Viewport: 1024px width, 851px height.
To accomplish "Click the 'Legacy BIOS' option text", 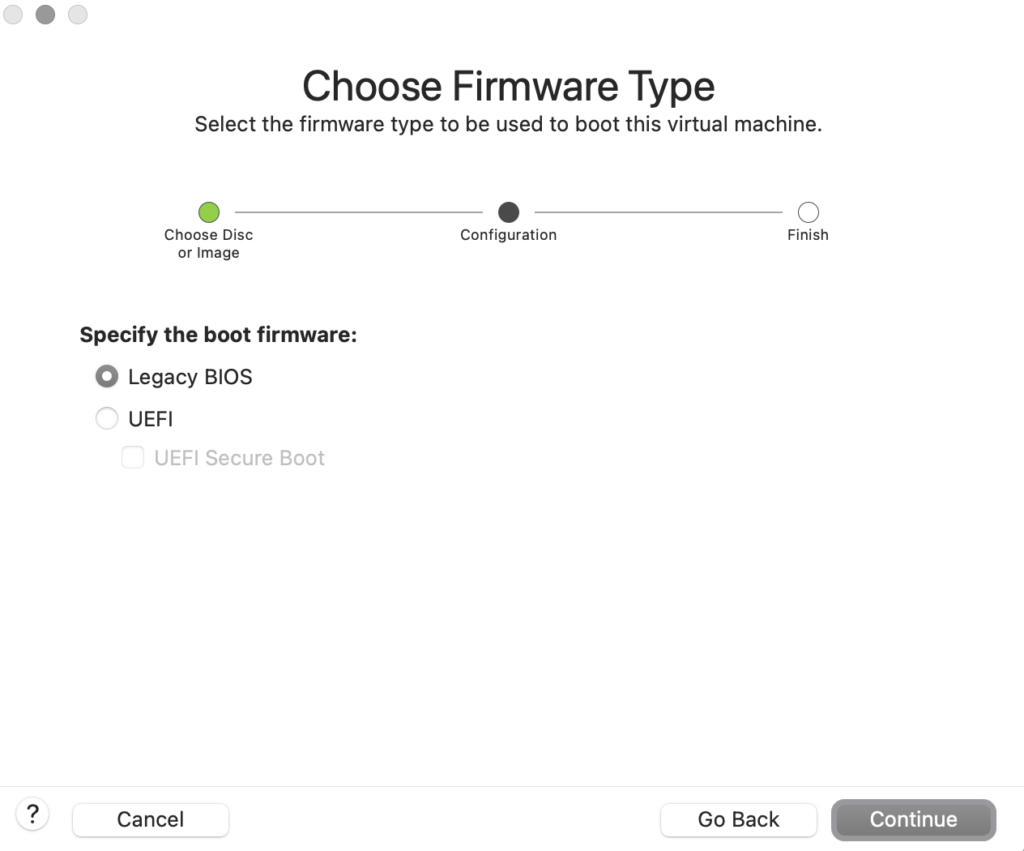I will [x=190, y=377].
